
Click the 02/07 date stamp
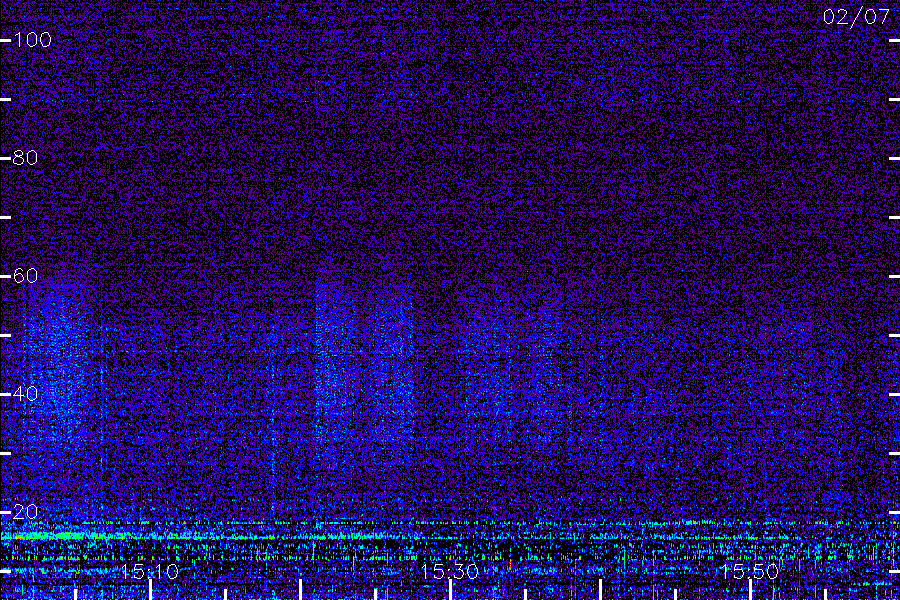(856, 17)
